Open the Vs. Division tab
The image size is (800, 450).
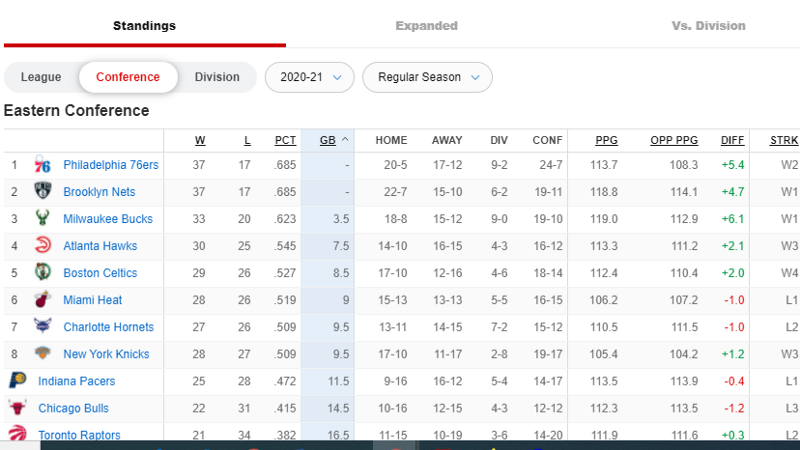click(x=708, y=26)
